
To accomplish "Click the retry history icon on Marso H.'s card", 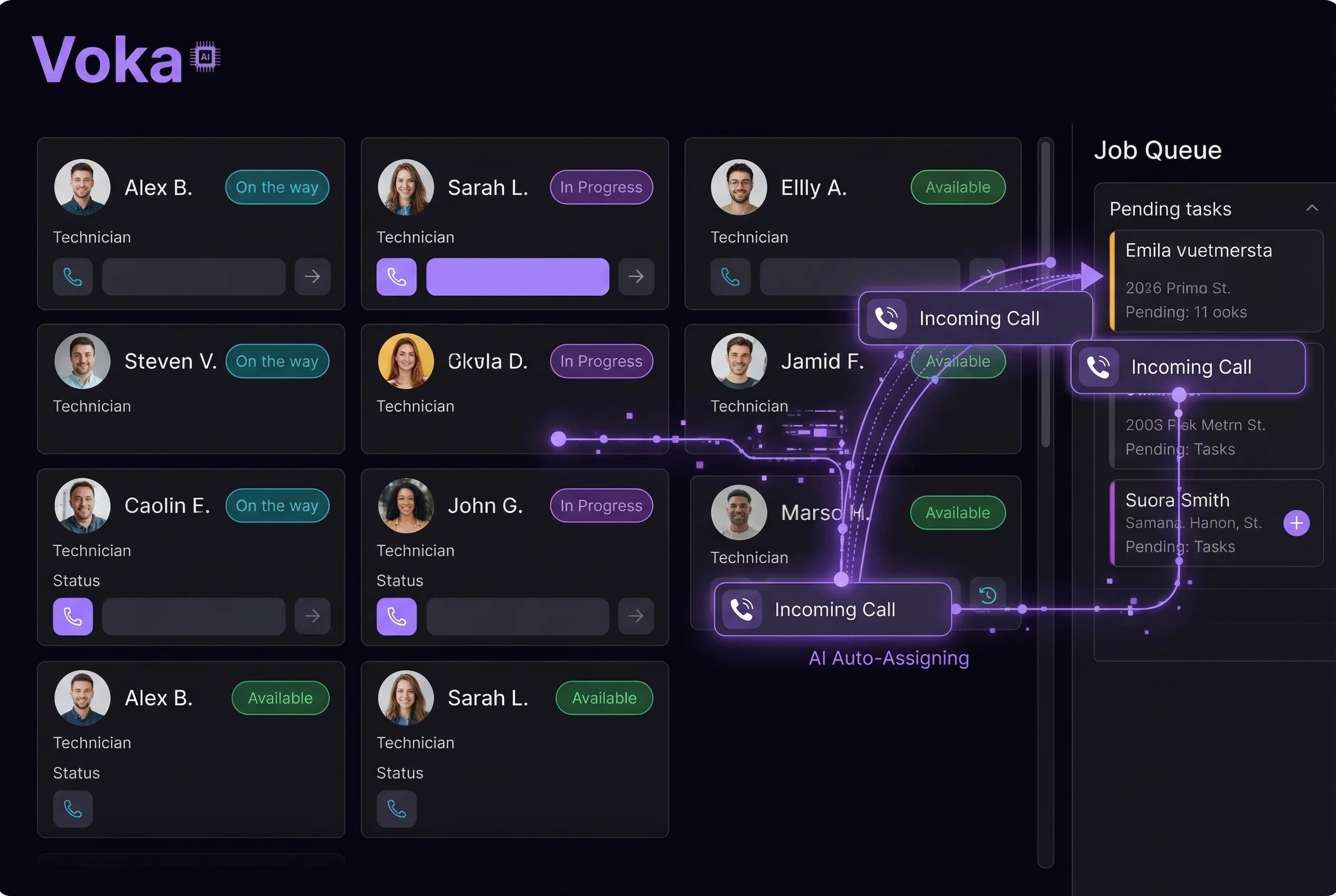I will click(x=987, y=595).
